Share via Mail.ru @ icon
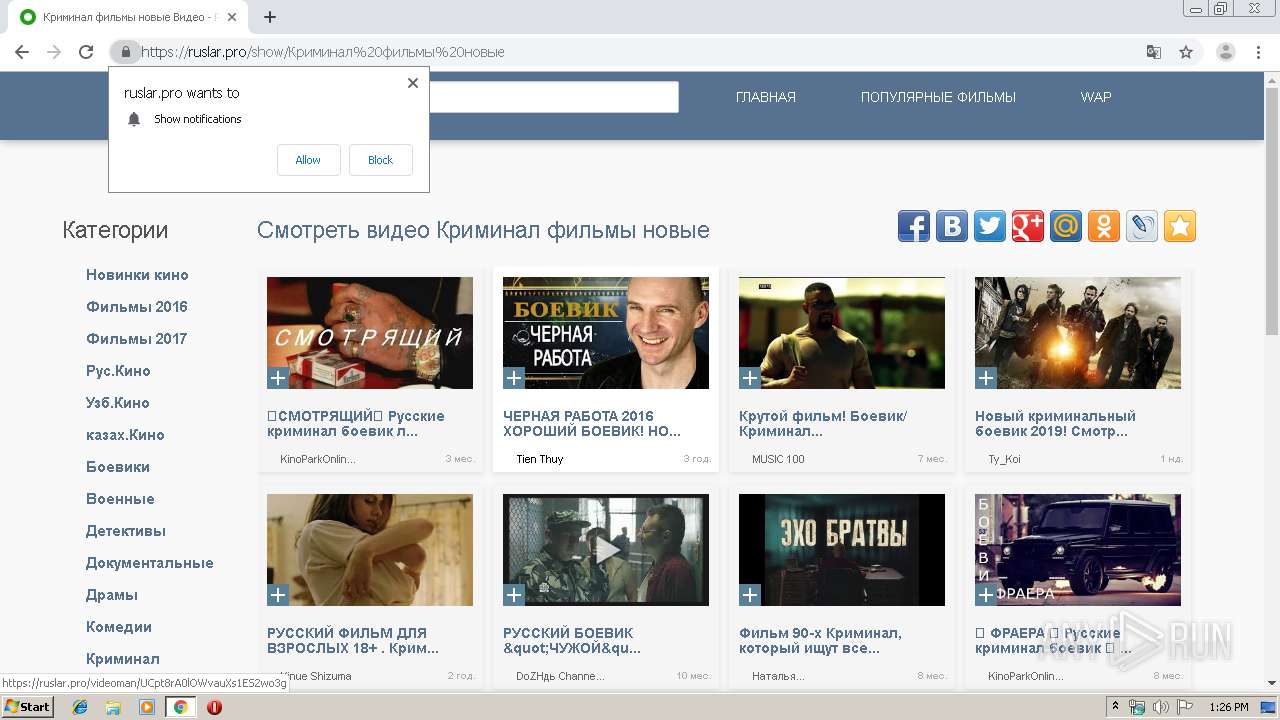Image resolution: width=1280 pixels, height=720 pixels. (1065, 226)
